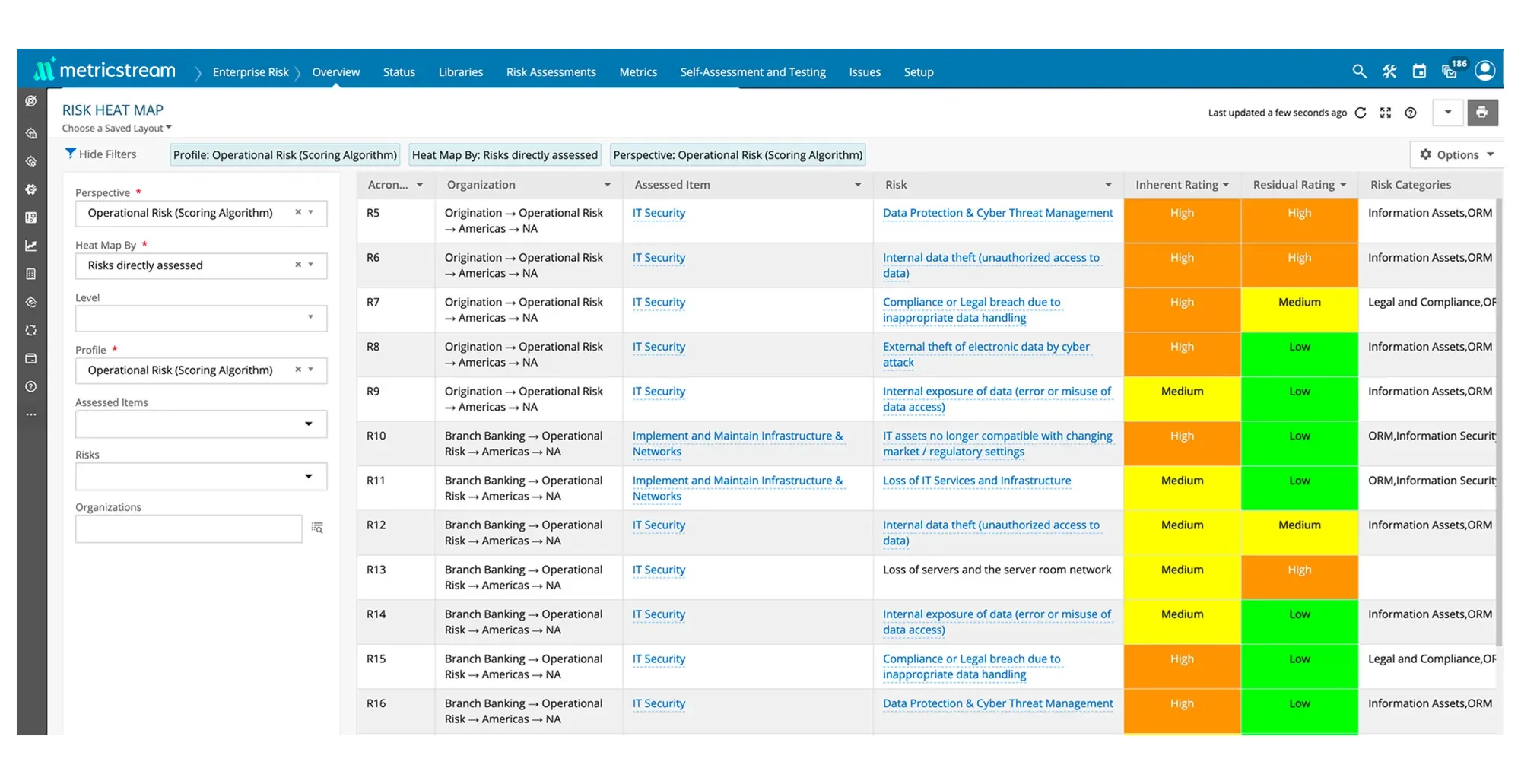The height and width of the screenshot is (784, 1521).
Task: Open Inherent Rating column menu
Action: pos(1226,185)
